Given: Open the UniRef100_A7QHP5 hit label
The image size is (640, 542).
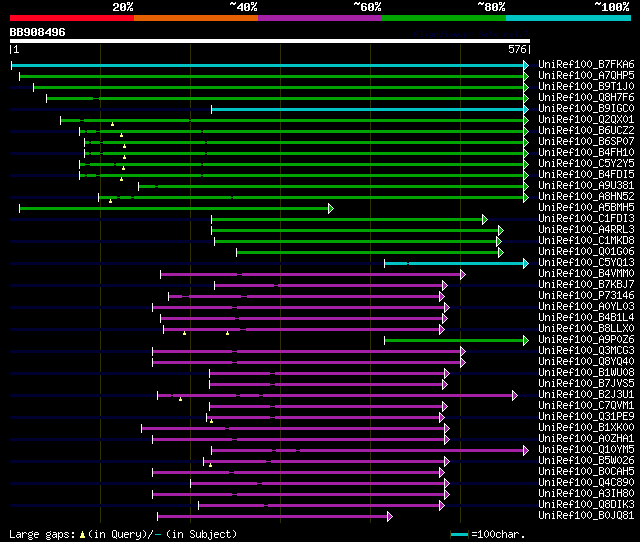Looking at the screenshot, I should click(586, 76).
